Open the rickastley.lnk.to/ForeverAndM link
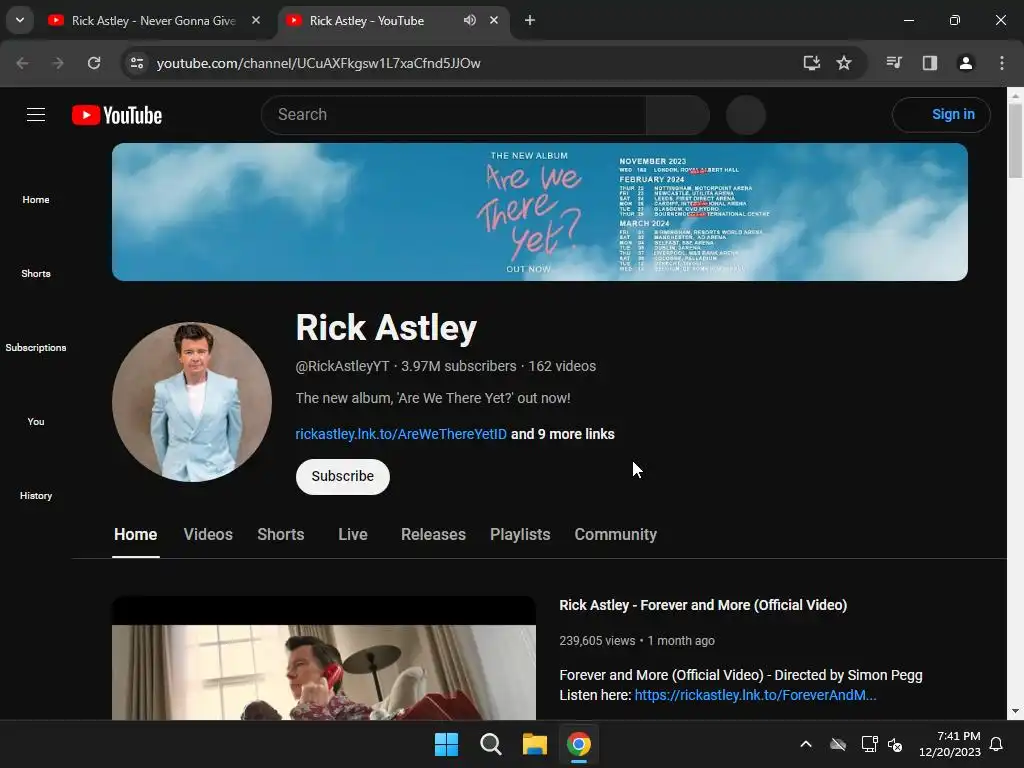The width and height of the screenshot is (1024, 768). [755, 695]
